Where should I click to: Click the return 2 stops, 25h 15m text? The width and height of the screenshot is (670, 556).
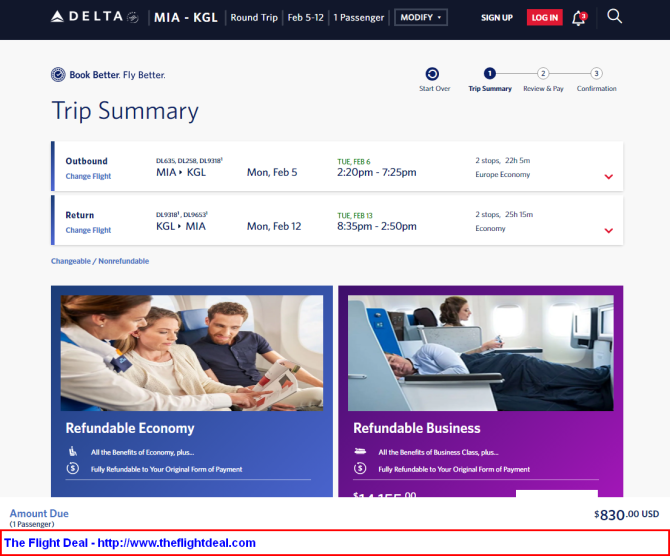(x=504, y=215)
